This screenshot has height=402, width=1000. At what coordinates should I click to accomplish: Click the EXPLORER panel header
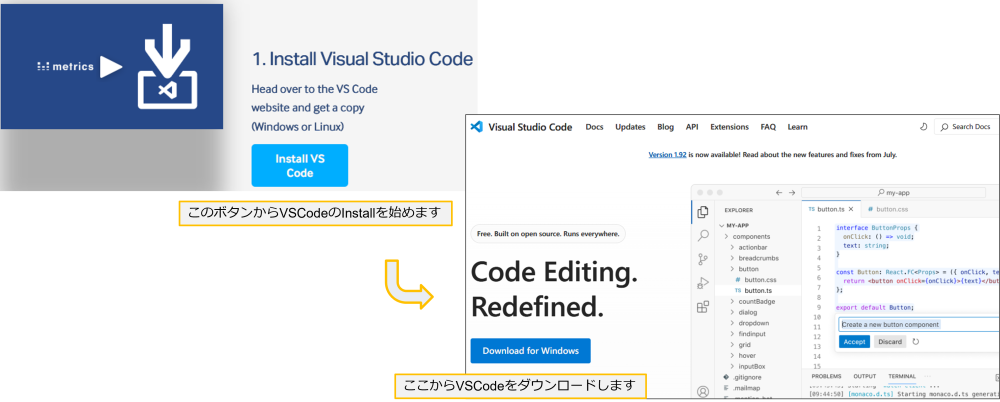738,210
